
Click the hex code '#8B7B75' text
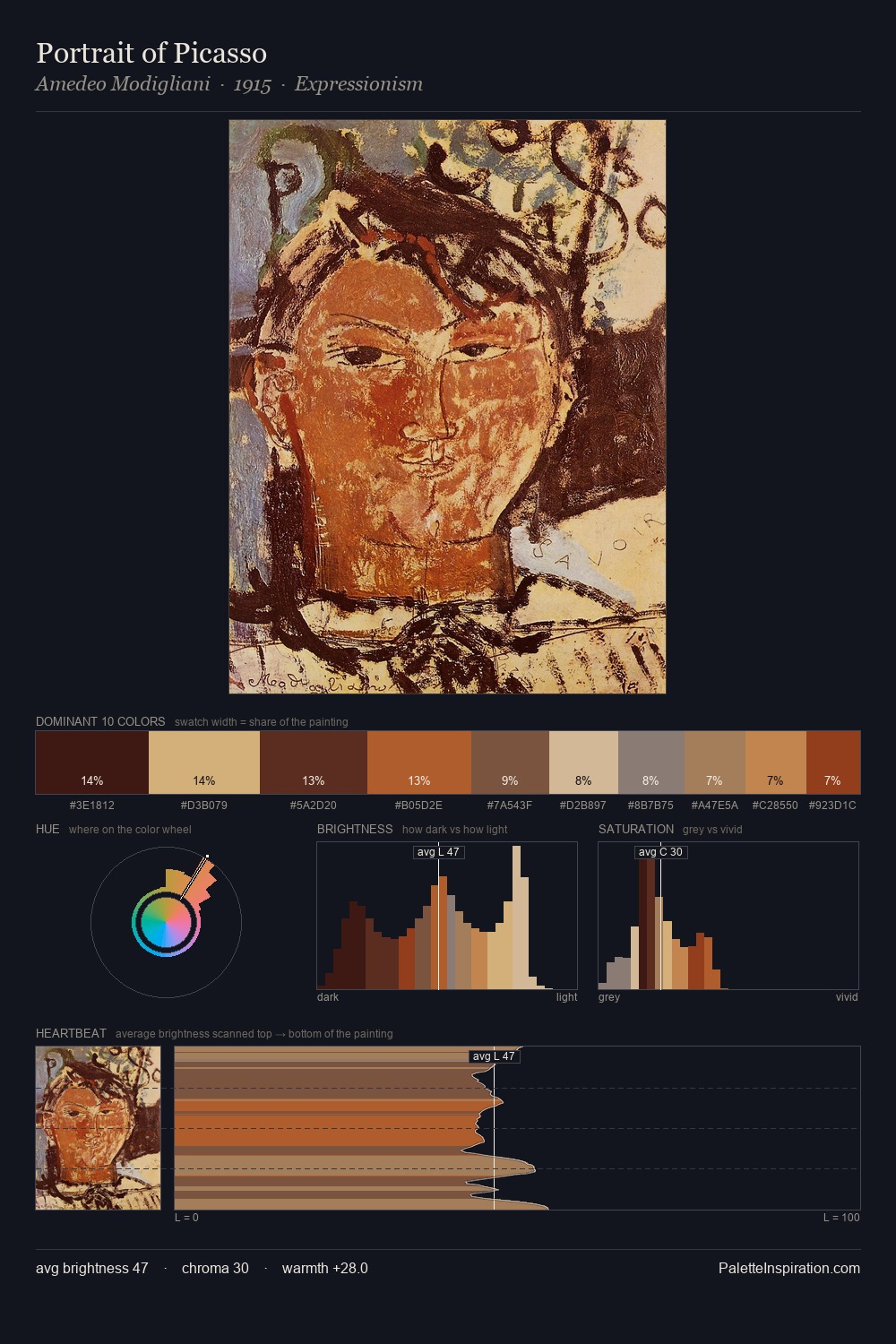pyautogui.click(x=650, y=806)
